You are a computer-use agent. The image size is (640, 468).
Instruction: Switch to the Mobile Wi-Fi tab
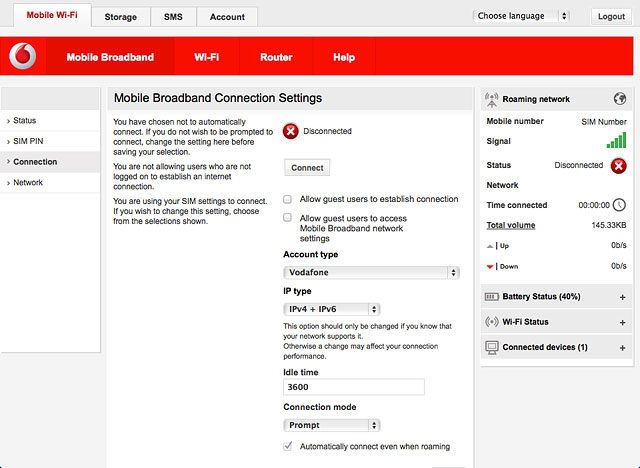(x=52, y=15)
